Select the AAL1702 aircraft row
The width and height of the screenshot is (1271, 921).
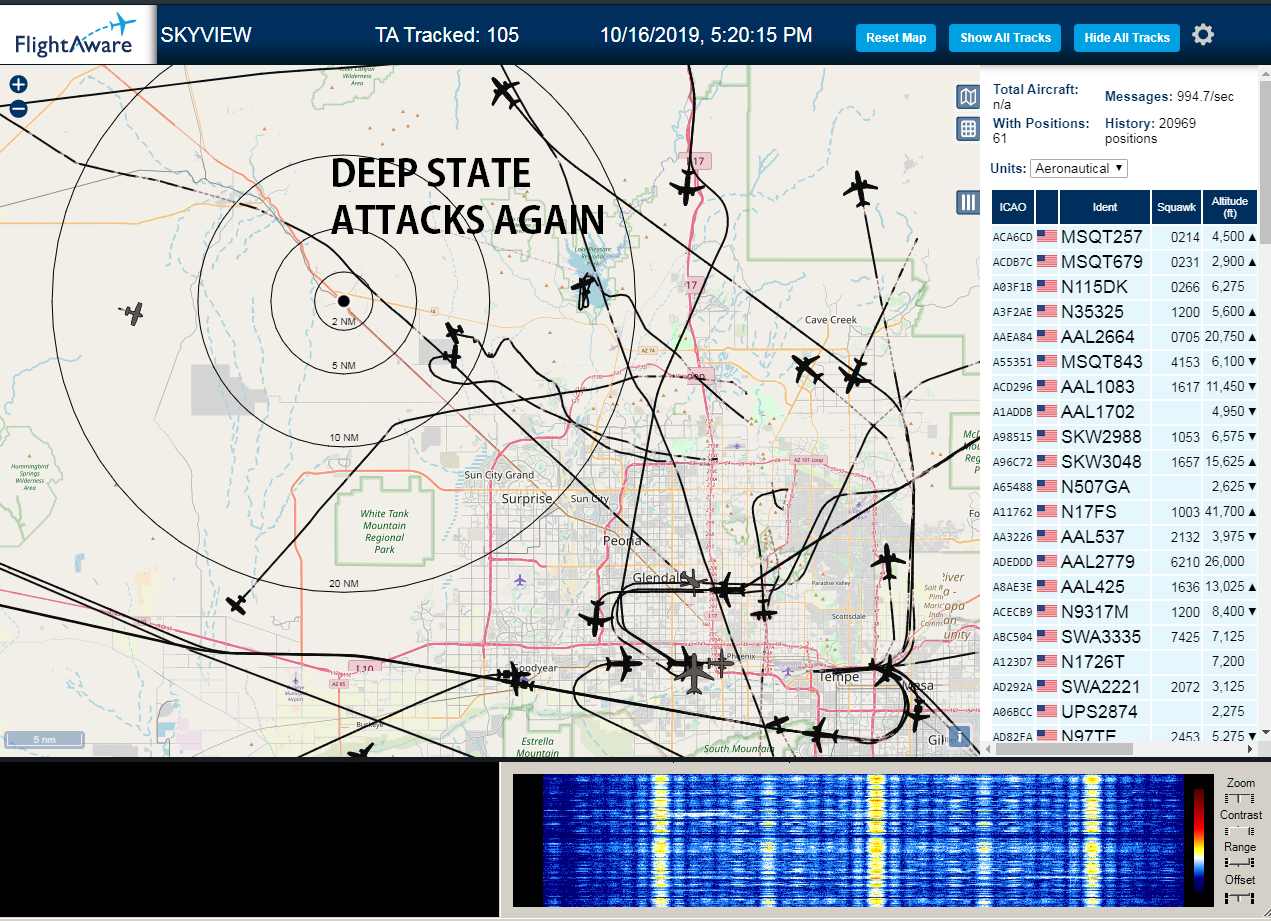click(x=1125, y=412)
